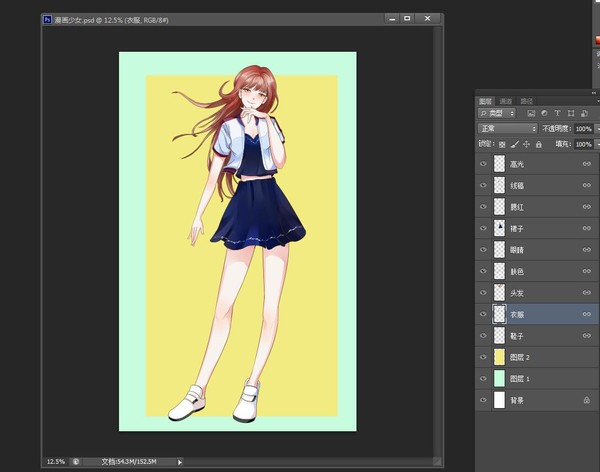Click the 不透明度 100% field

tap(584, 129)
